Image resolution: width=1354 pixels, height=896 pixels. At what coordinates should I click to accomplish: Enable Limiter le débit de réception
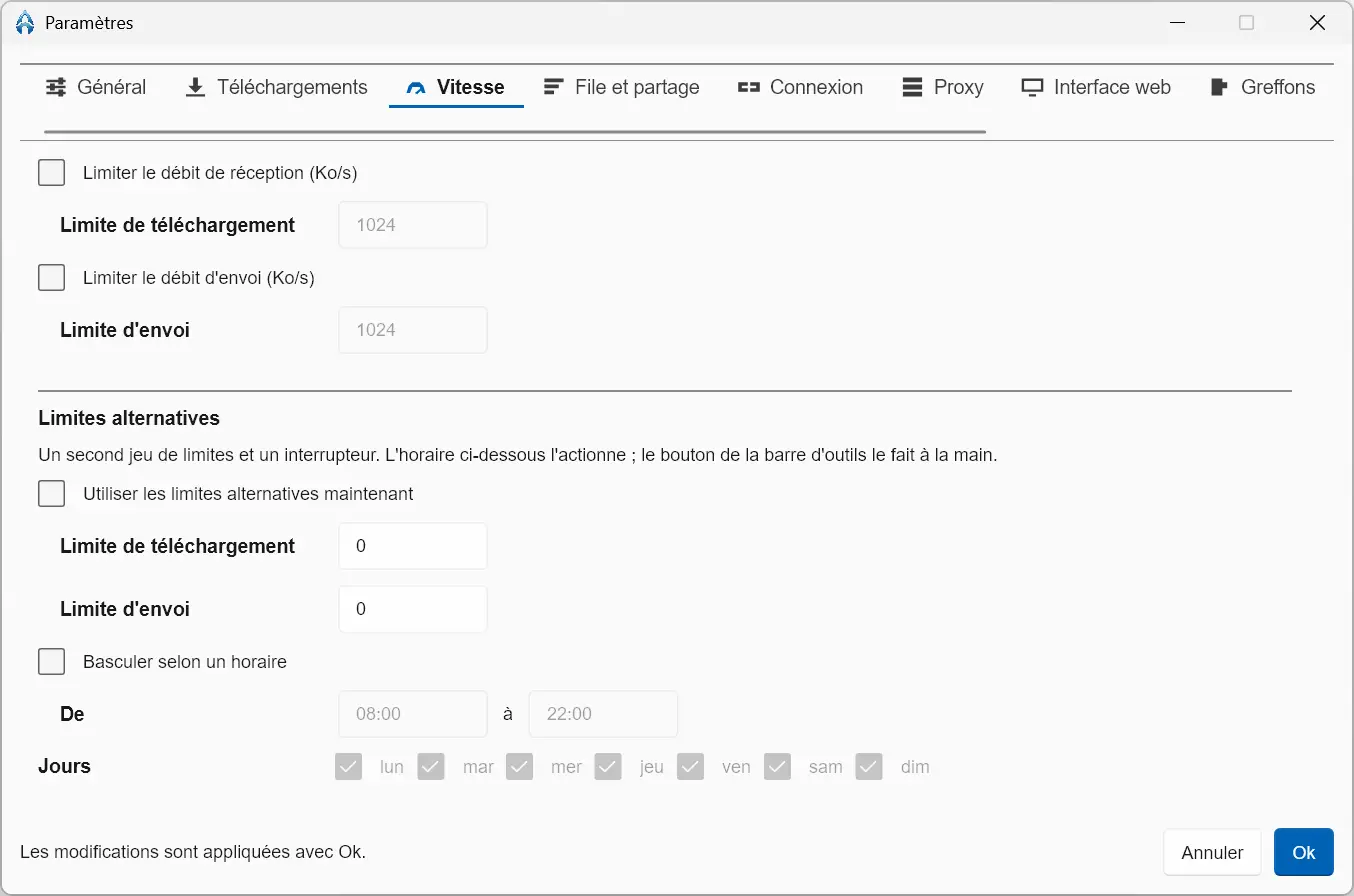(x=51, y=173)
